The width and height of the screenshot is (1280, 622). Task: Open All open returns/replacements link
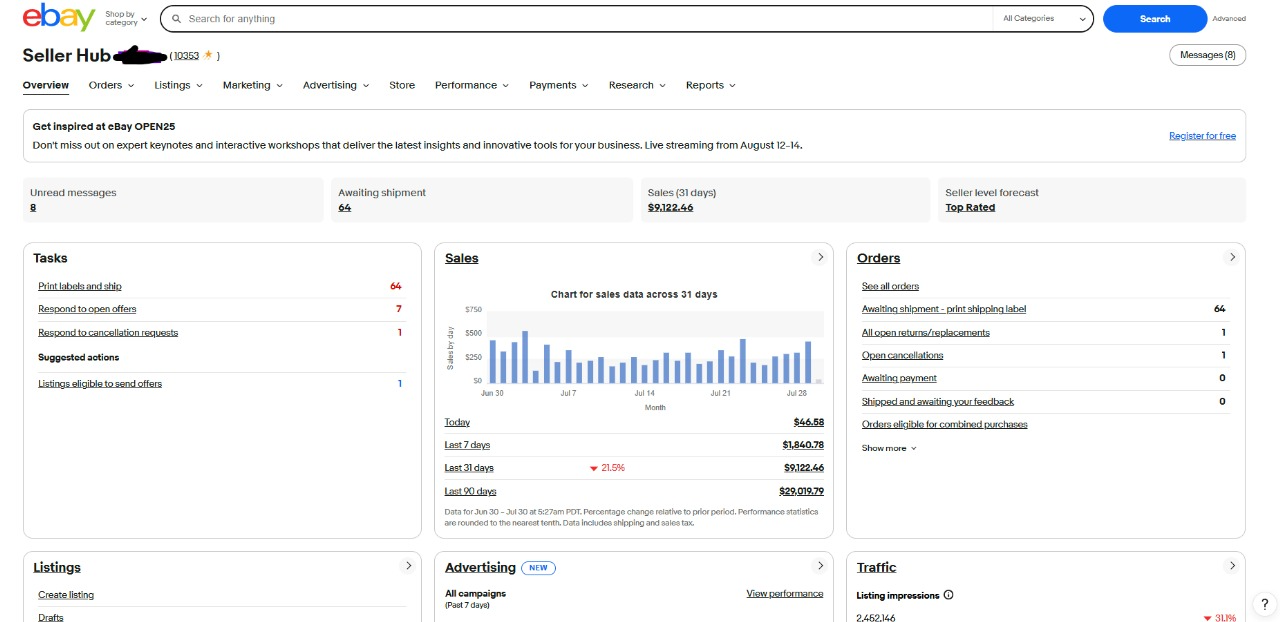pyautogui.click(x=926, y=332)
